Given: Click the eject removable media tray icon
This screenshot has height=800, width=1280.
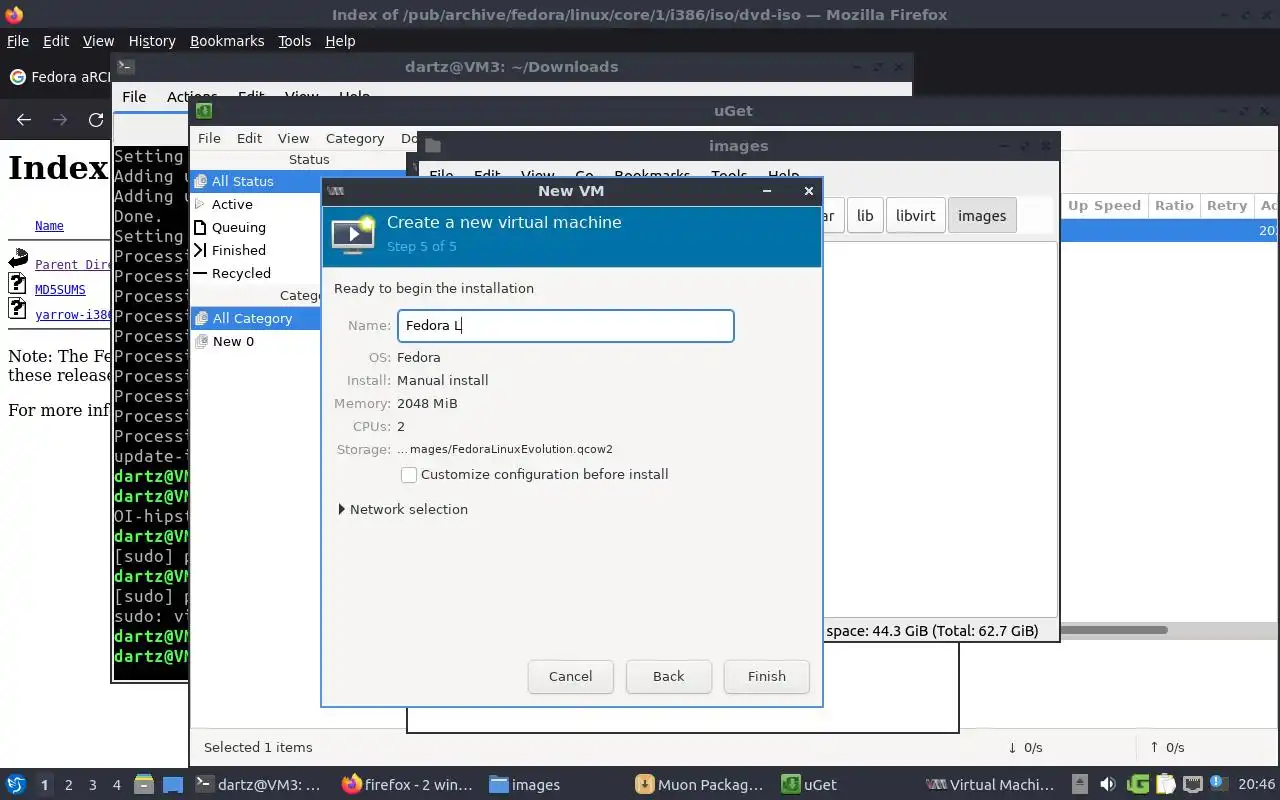Looking at the screenshot, I should coord(1080,785).
